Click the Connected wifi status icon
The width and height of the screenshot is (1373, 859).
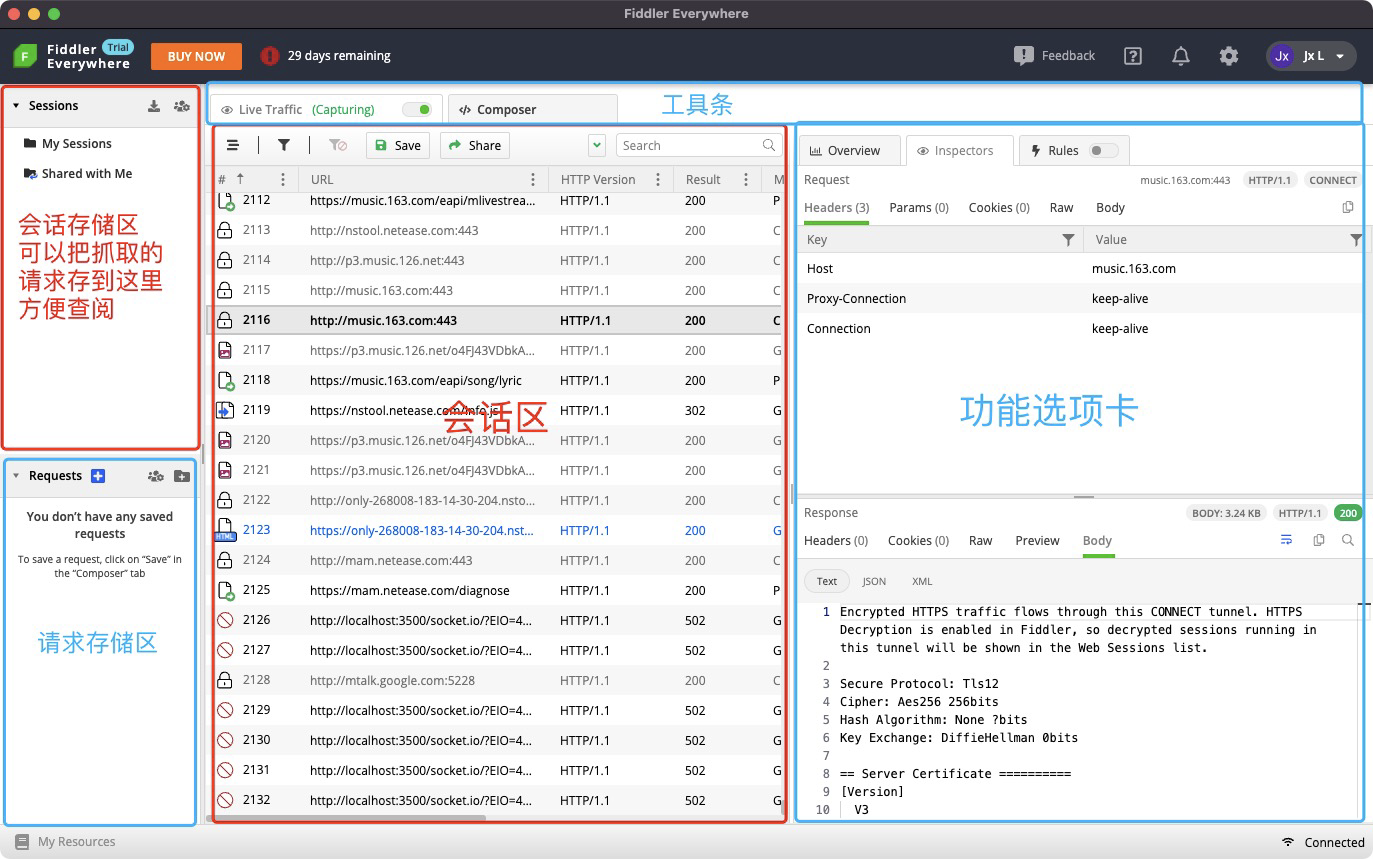click(x=1288, y=842)
